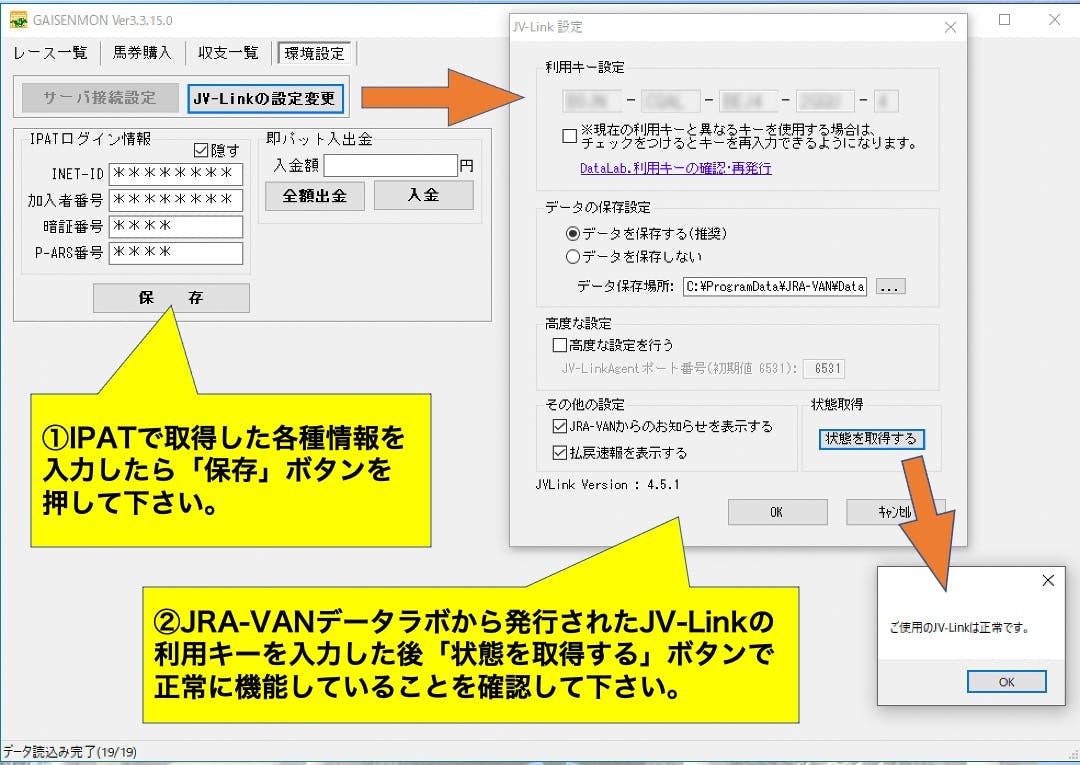The height and width of the screenshot is (765, 1080).
Task: Enable the re-enter usage key checkbox
Action: click(x=570, y=136)
